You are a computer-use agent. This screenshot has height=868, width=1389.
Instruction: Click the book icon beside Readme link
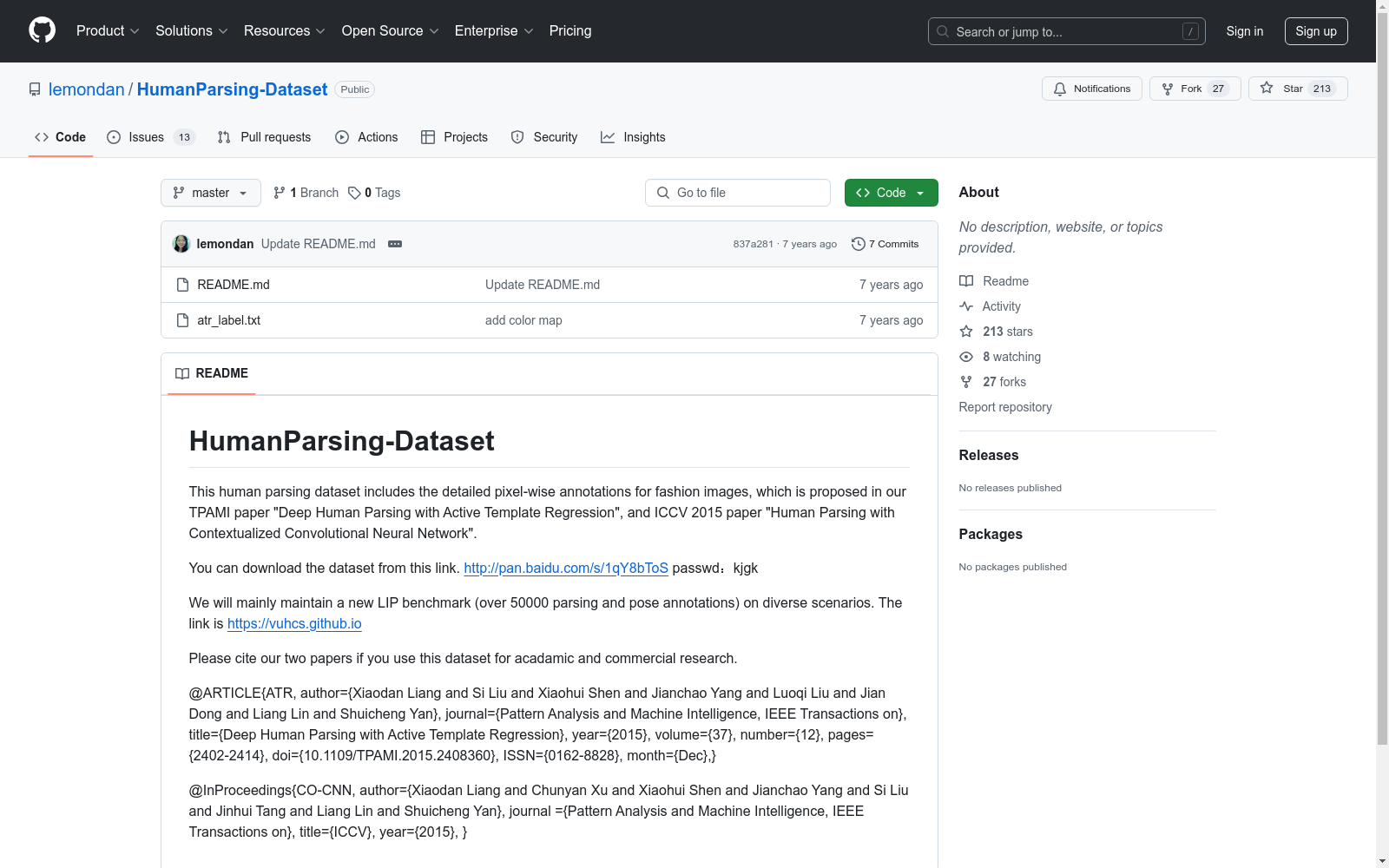point(966,281)
